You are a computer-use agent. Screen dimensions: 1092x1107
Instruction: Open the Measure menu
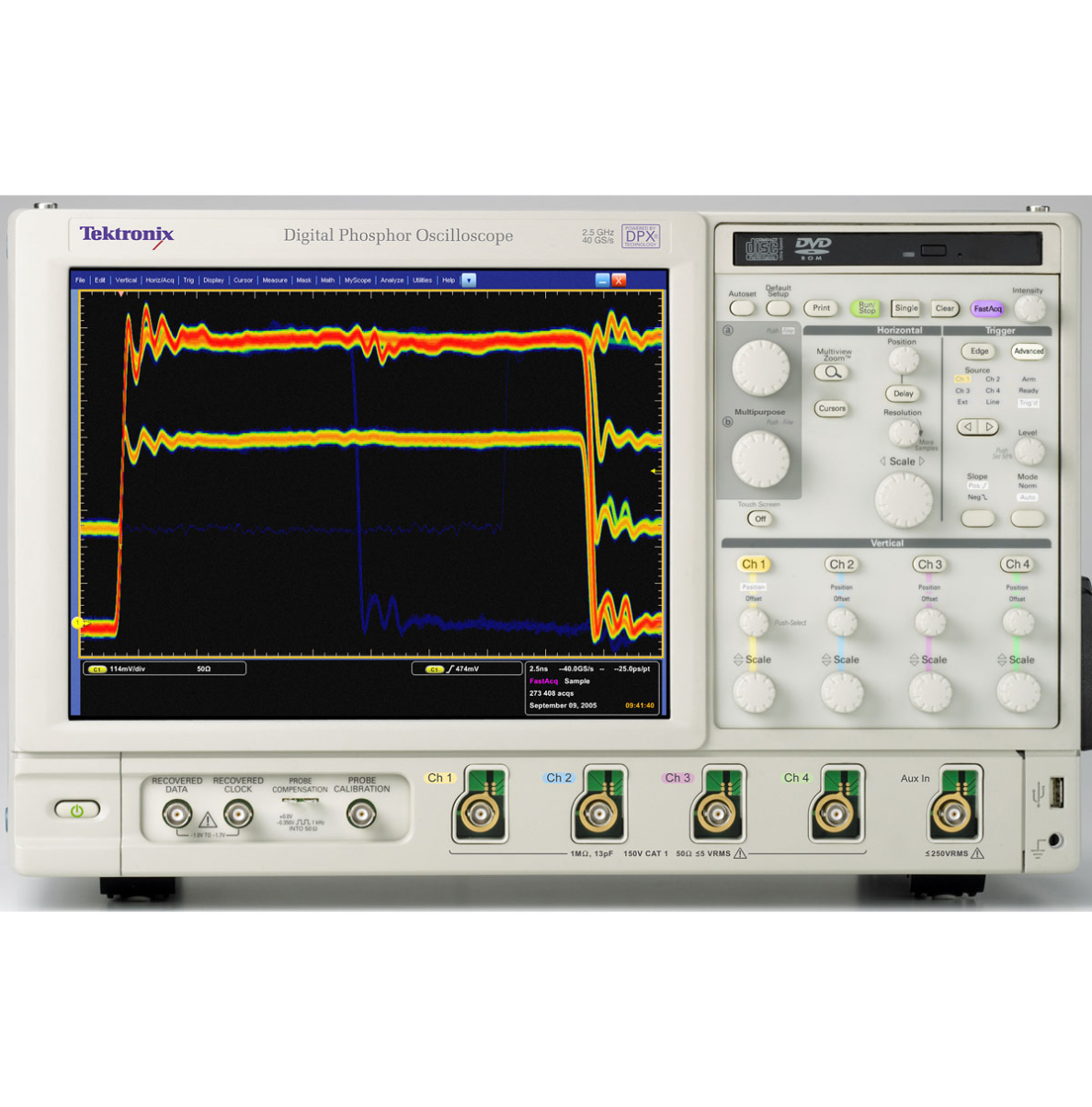click(275, 280)
